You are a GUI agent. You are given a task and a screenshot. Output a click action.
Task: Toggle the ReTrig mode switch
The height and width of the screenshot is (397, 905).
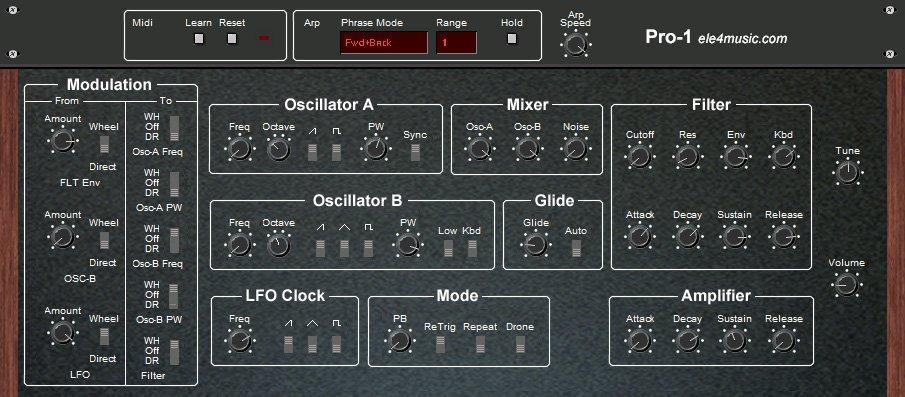440,344
